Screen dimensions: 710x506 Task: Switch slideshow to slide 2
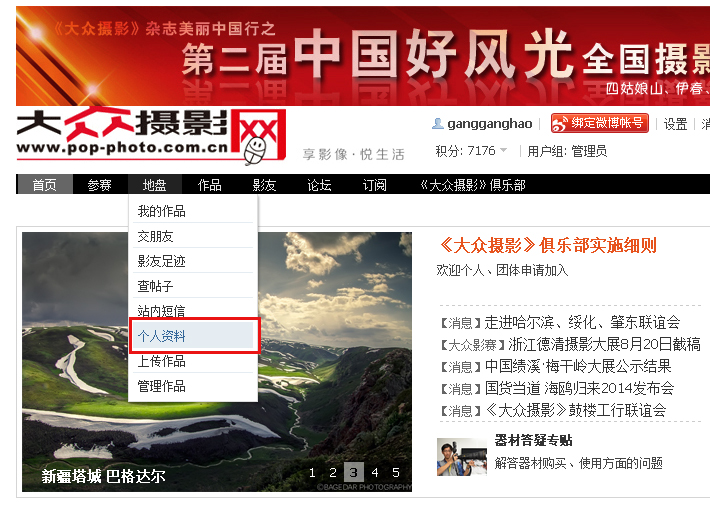(333, 472)
